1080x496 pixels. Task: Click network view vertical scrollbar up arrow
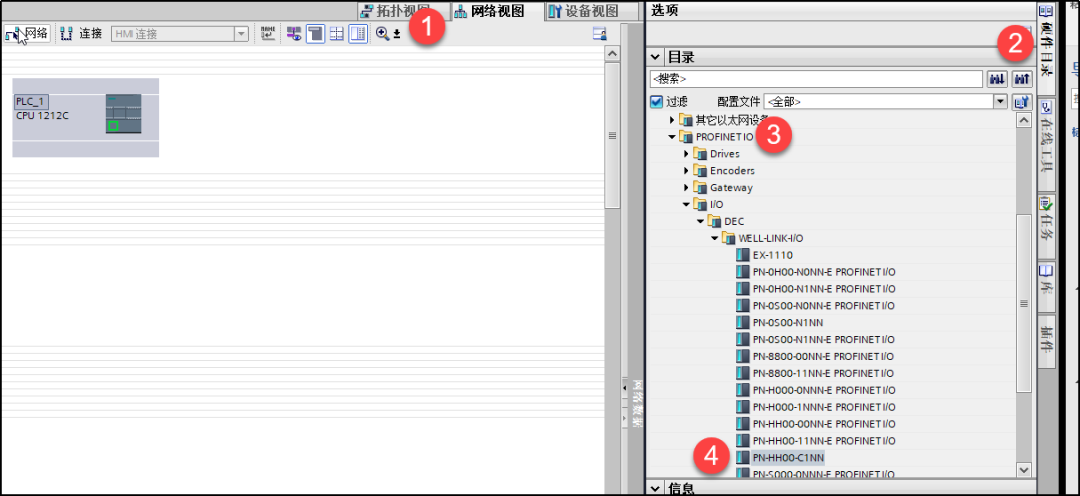(x=612, y=53)
